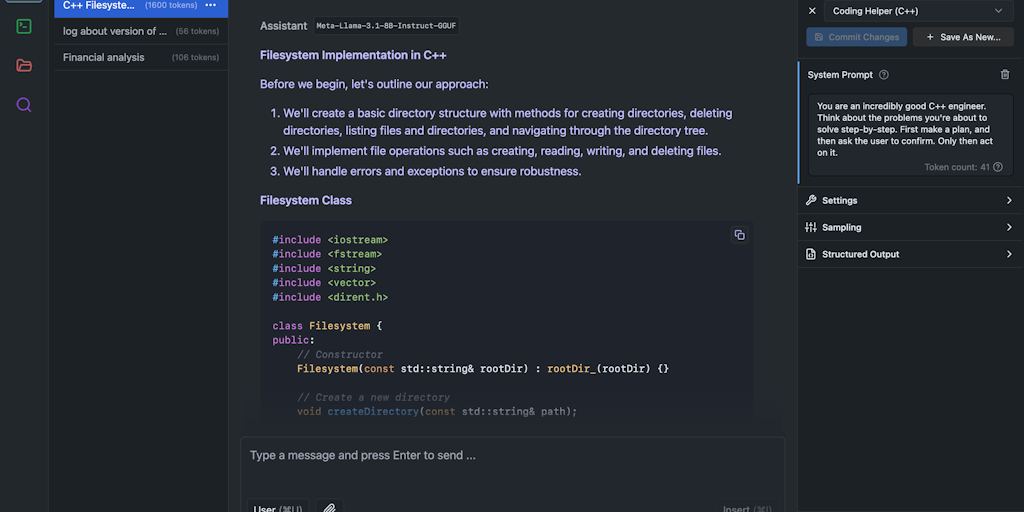Copy the code block using copy icon
The image size is (1024, 512).
click(x=739, y=235)
